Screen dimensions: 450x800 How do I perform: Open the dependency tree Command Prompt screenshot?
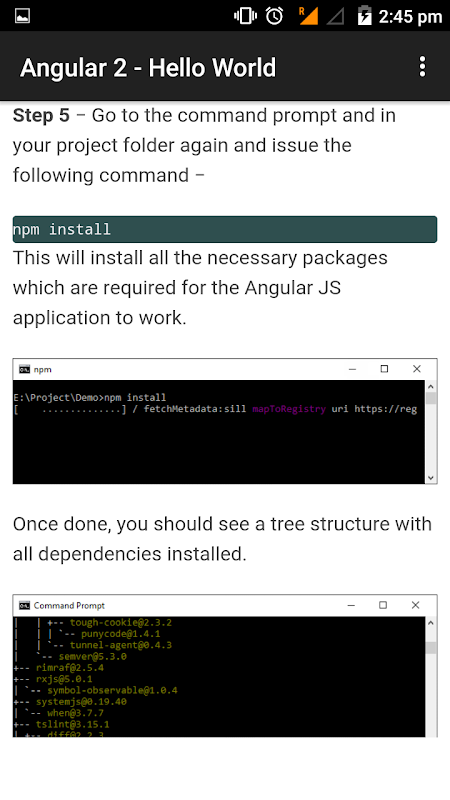coord(225,666)
